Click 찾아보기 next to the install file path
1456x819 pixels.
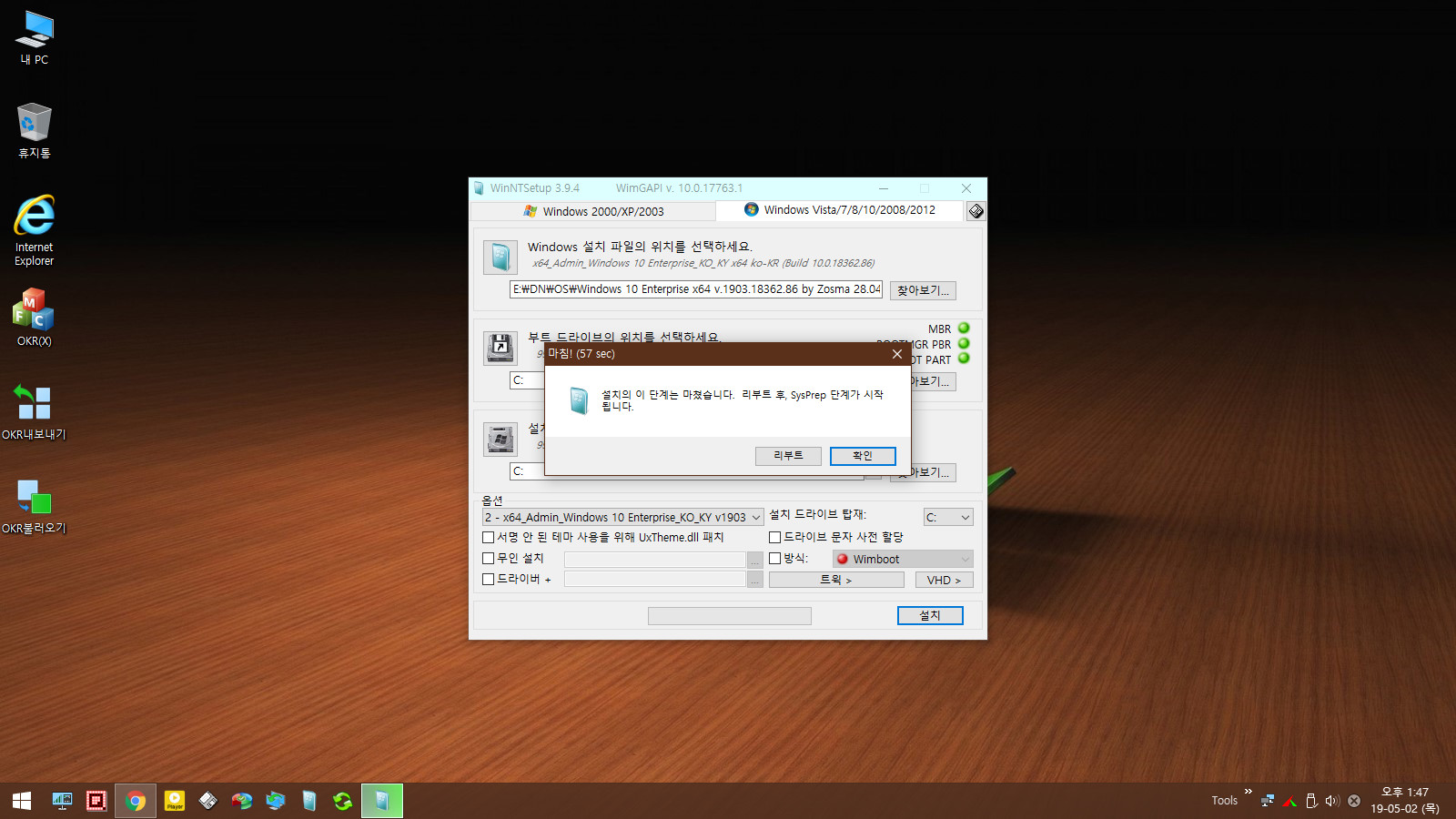(923, 290)
